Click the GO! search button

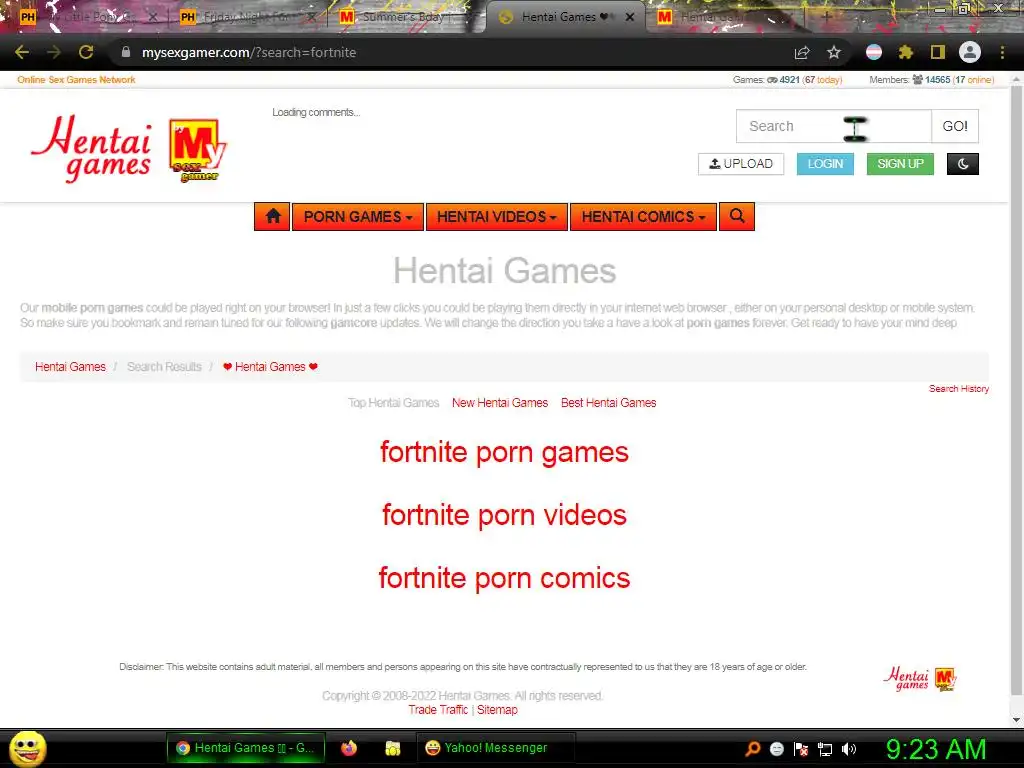pyautogui.click(x=955, y=126)
